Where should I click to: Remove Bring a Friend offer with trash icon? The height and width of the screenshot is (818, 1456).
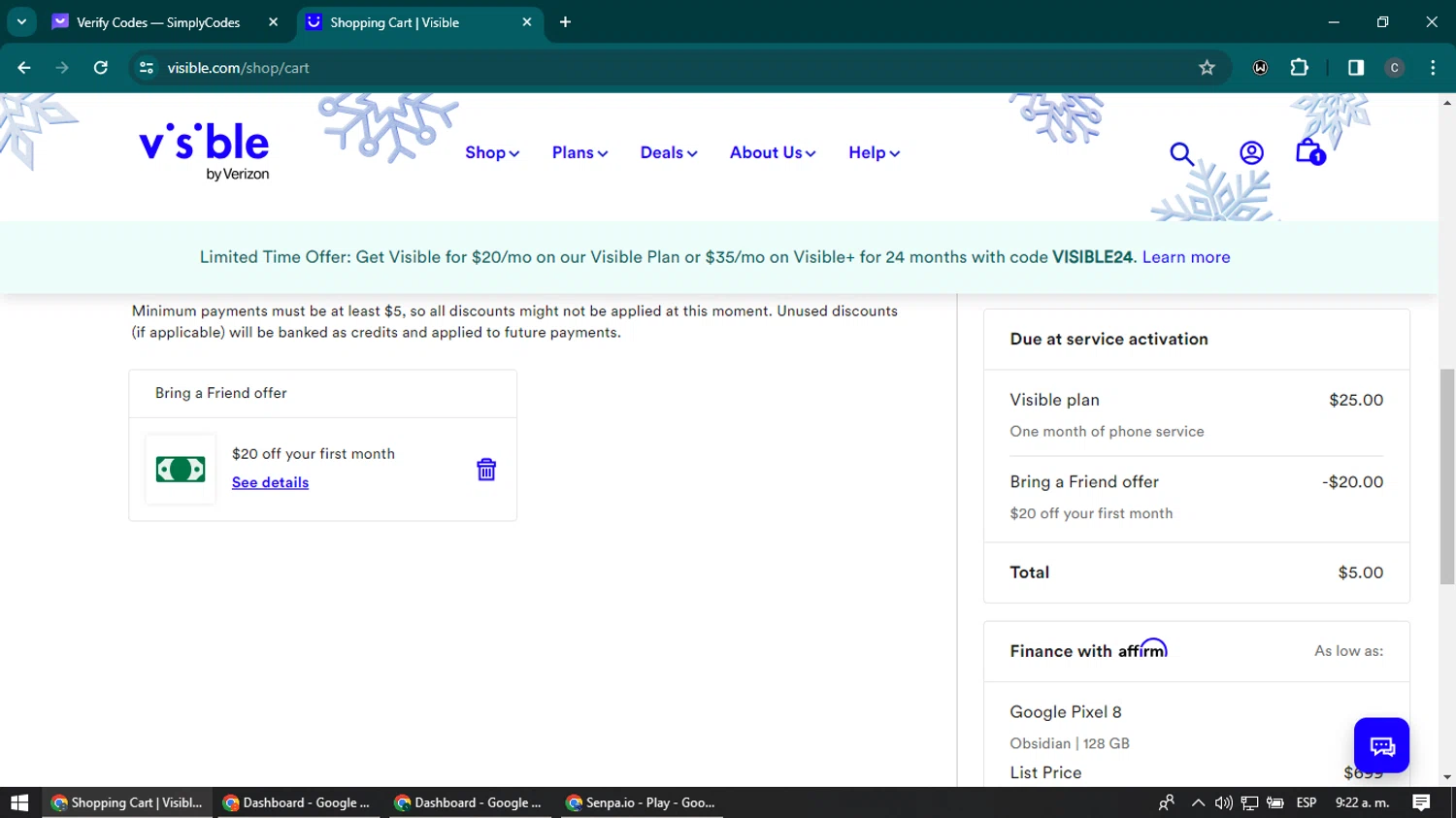pyautogui.click(x=486, y=470)
